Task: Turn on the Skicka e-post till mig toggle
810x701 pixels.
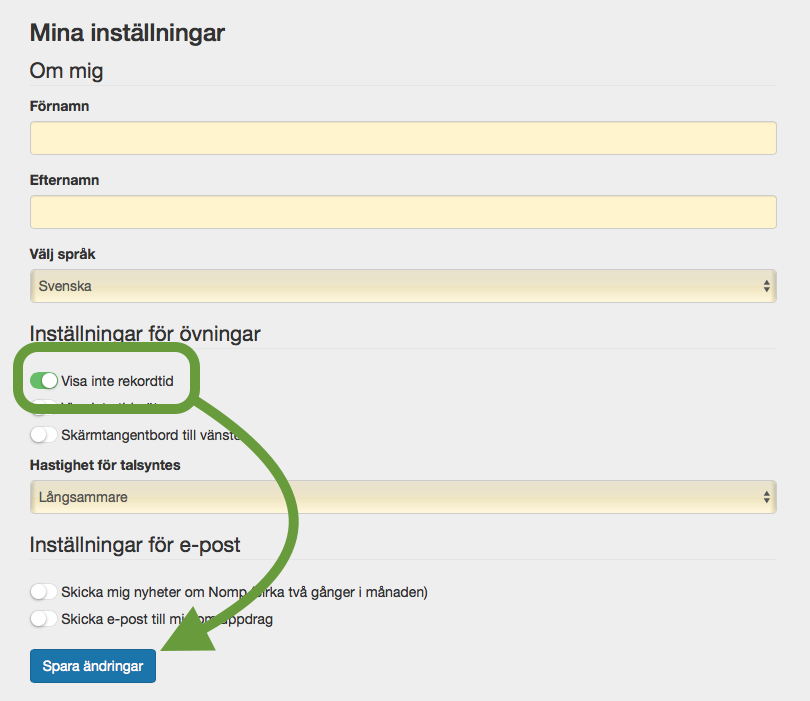Action: tap(44, 619)
